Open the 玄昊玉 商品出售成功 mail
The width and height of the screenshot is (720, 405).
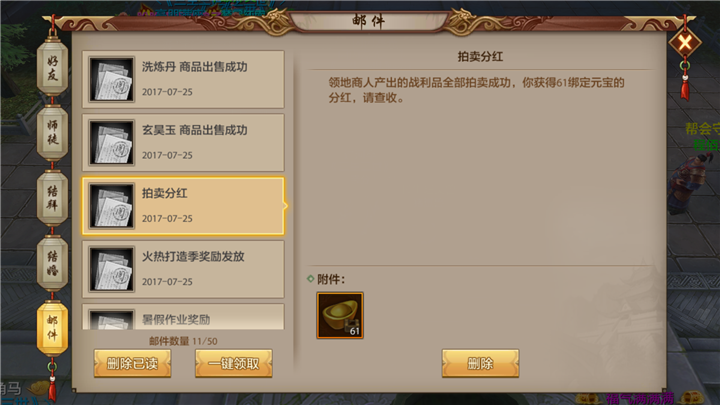tap(183, 143)
